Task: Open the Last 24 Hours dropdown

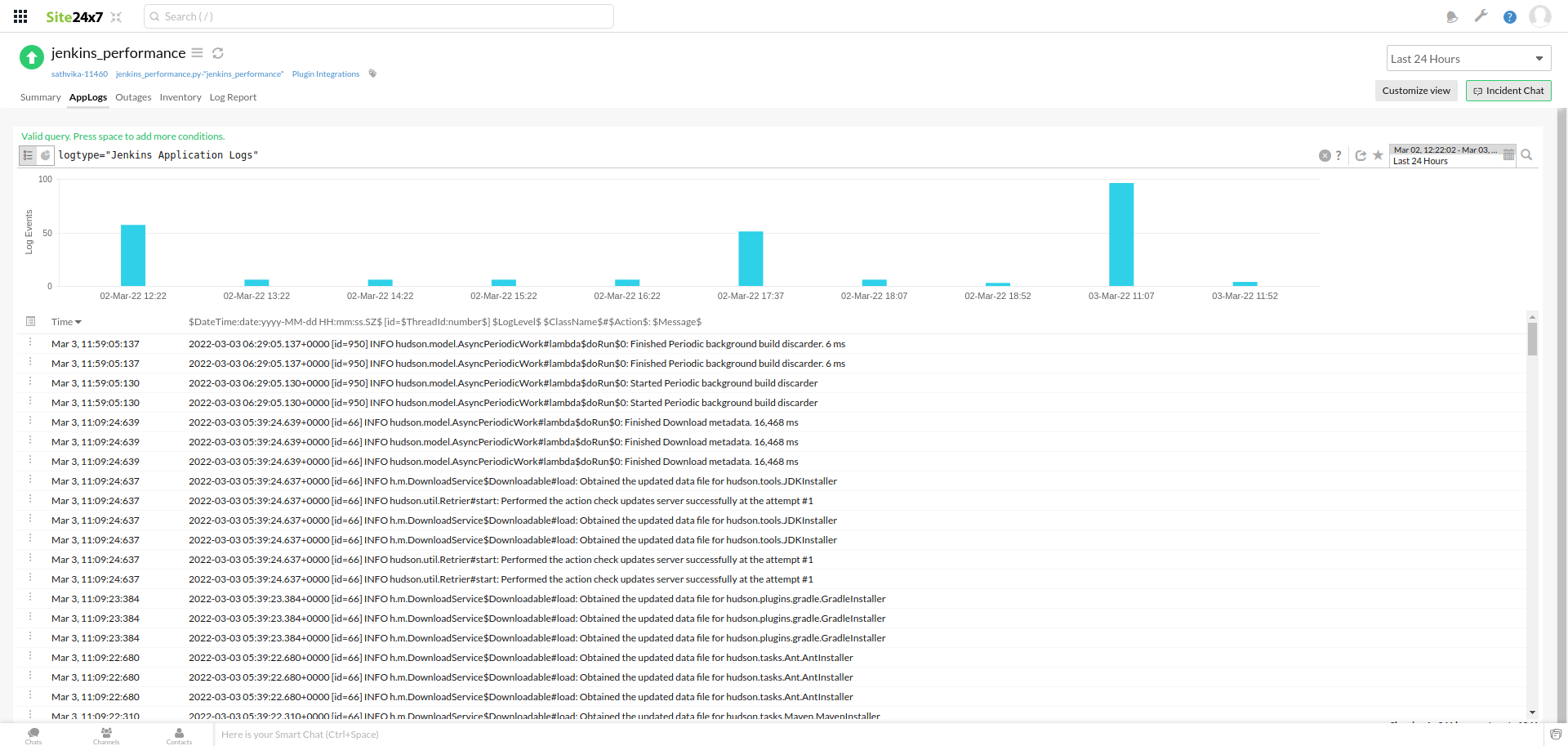Action: click(x=1468, y=58)
